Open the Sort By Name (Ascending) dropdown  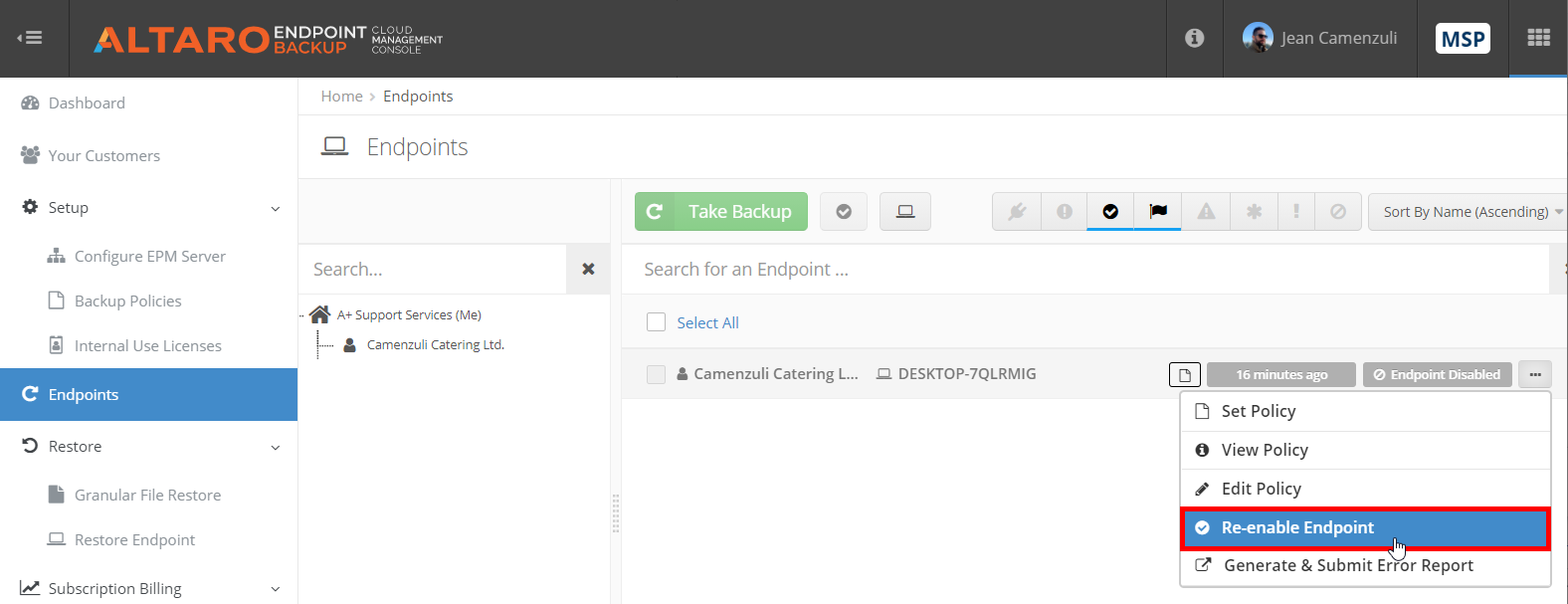(x=1468, y=211)
